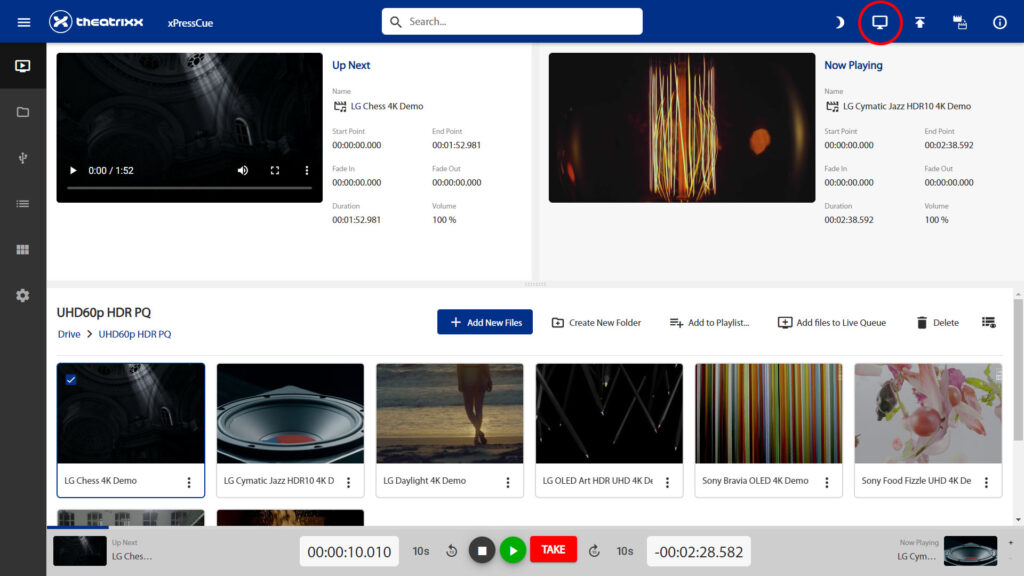Open options menu for LG Daylight 4K Demo
The image size is (1024, 576).
(x=507, y=482)
